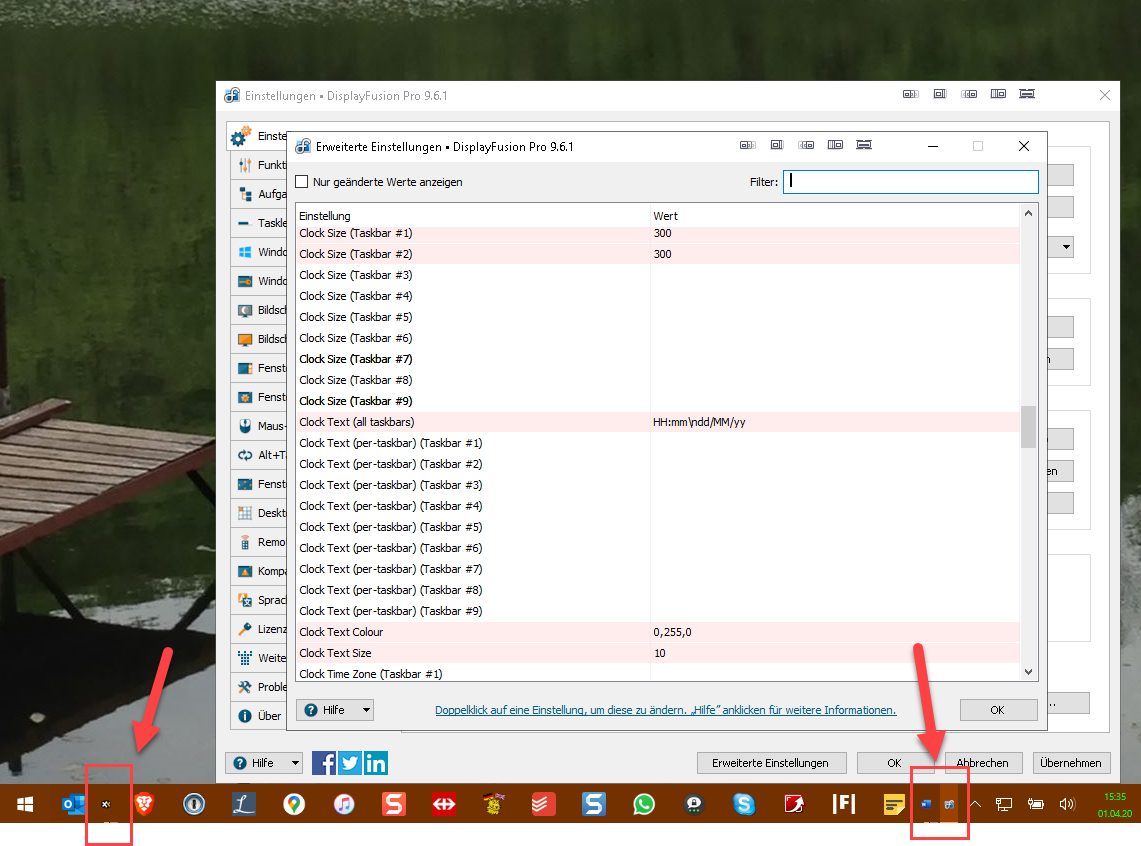This screenshot has width=1141, height=846.
Task: Open Brave browser from the taskbar
Action: coord(145,804)
